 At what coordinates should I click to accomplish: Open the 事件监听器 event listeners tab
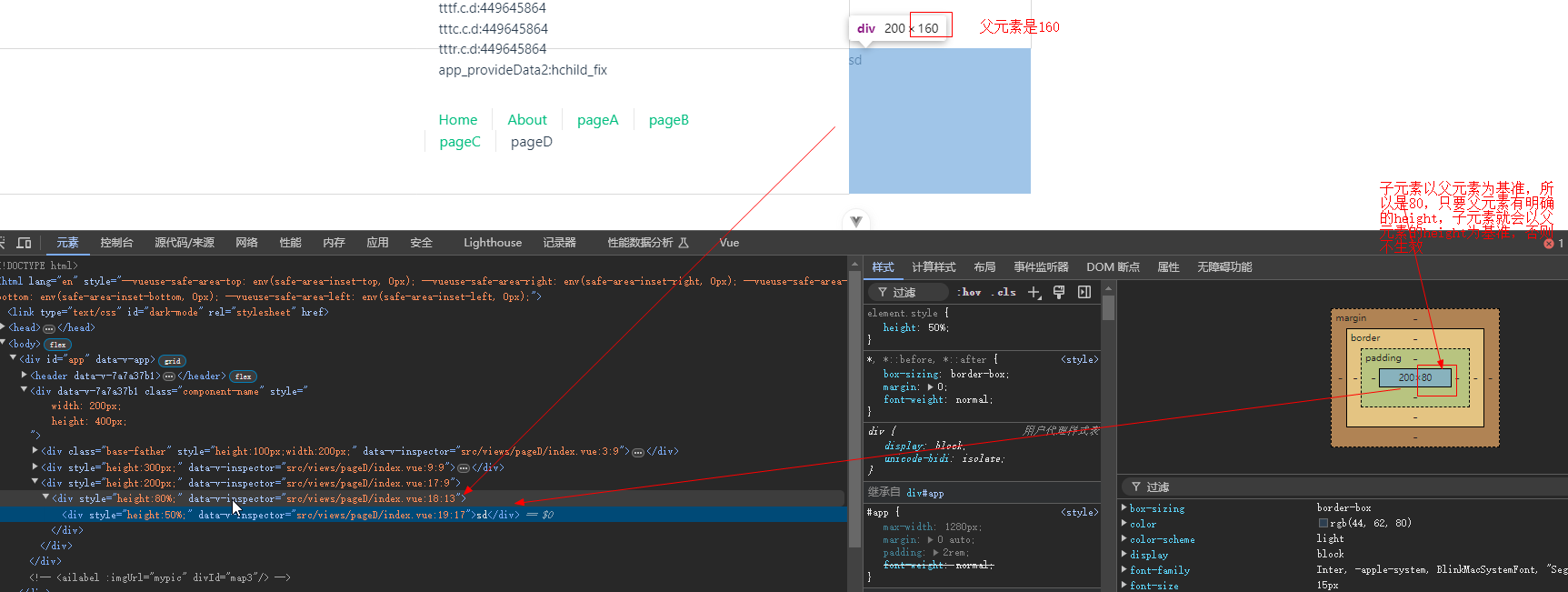pyautogui.click(x=1041, y=267)
